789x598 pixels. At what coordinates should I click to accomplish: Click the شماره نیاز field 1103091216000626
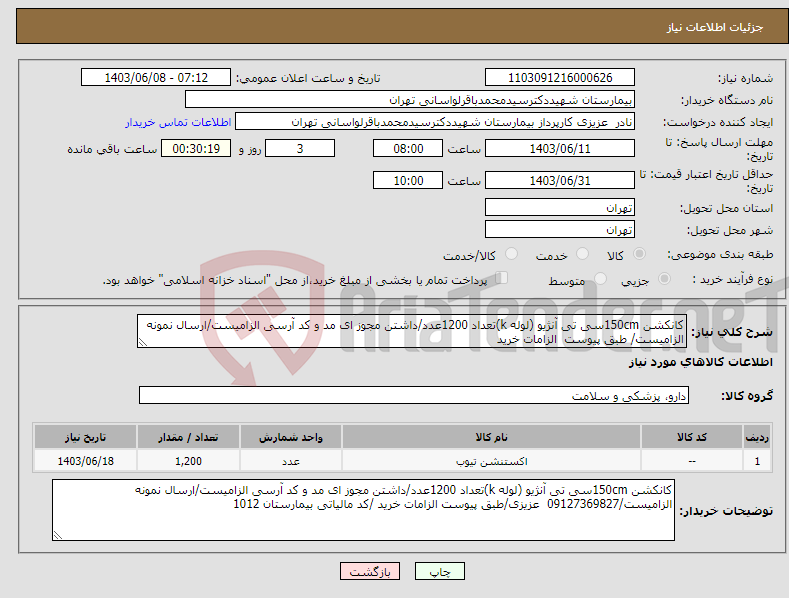(560, 78)
